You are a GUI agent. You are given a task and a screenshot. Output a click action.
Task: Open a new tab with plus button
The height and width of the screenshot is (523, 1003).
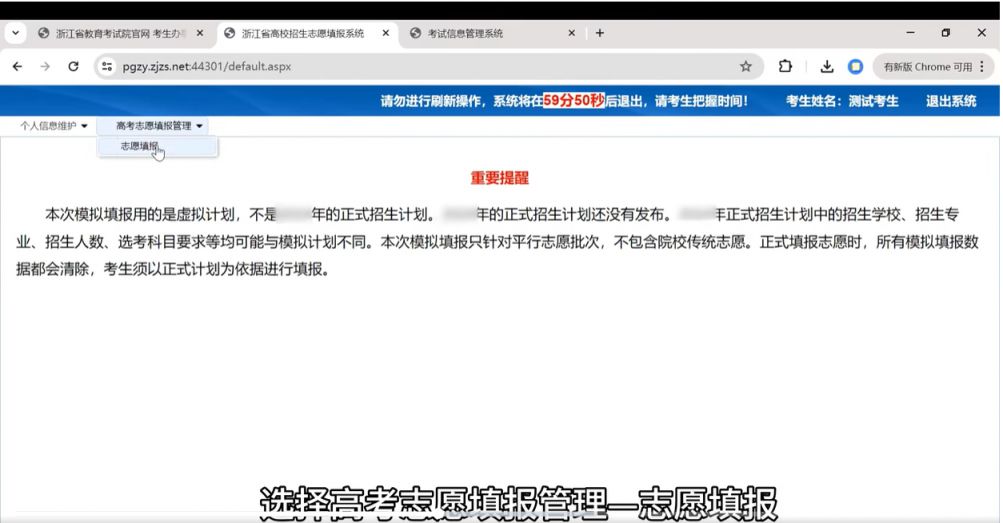(600, 33)
